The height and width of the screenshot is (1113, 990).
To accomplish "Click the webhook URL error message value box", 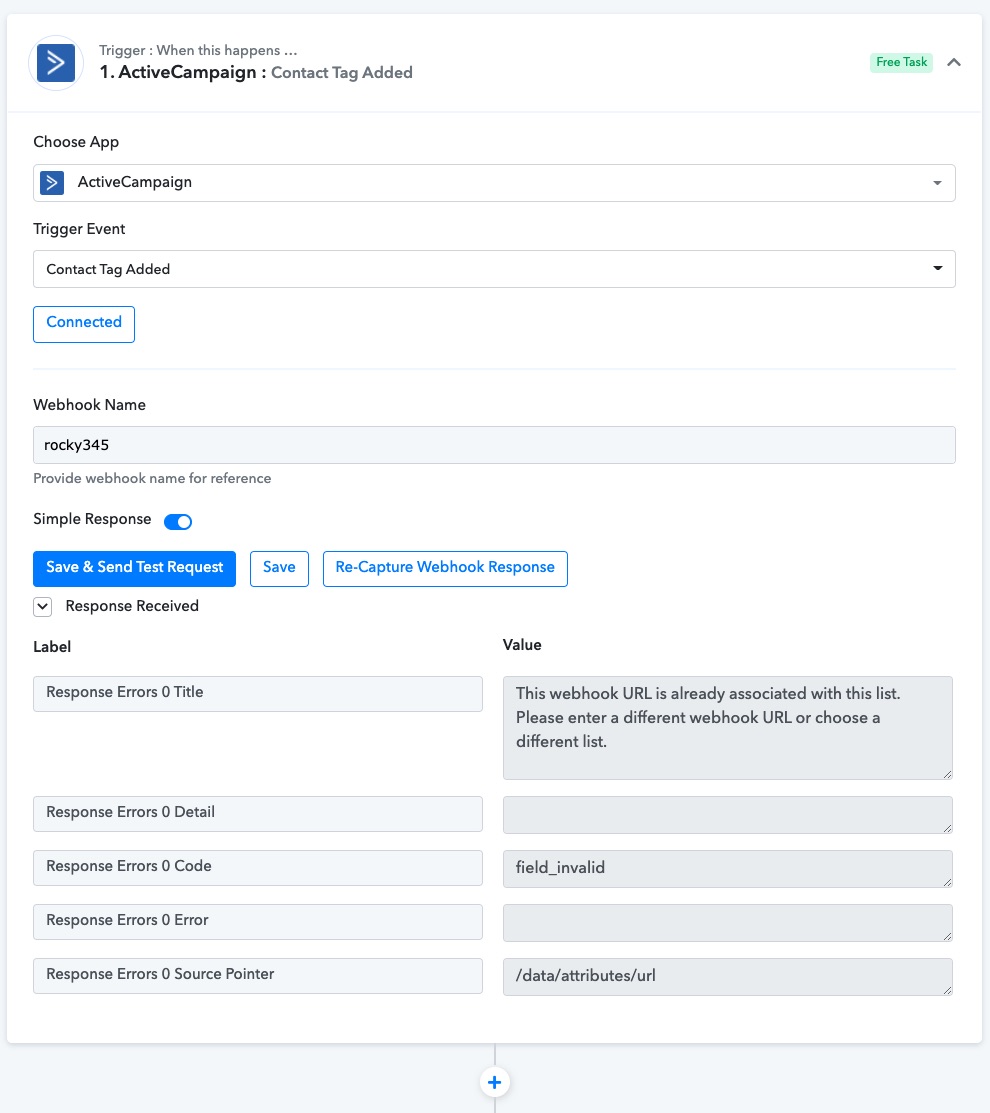I will [x=727, y=728].
